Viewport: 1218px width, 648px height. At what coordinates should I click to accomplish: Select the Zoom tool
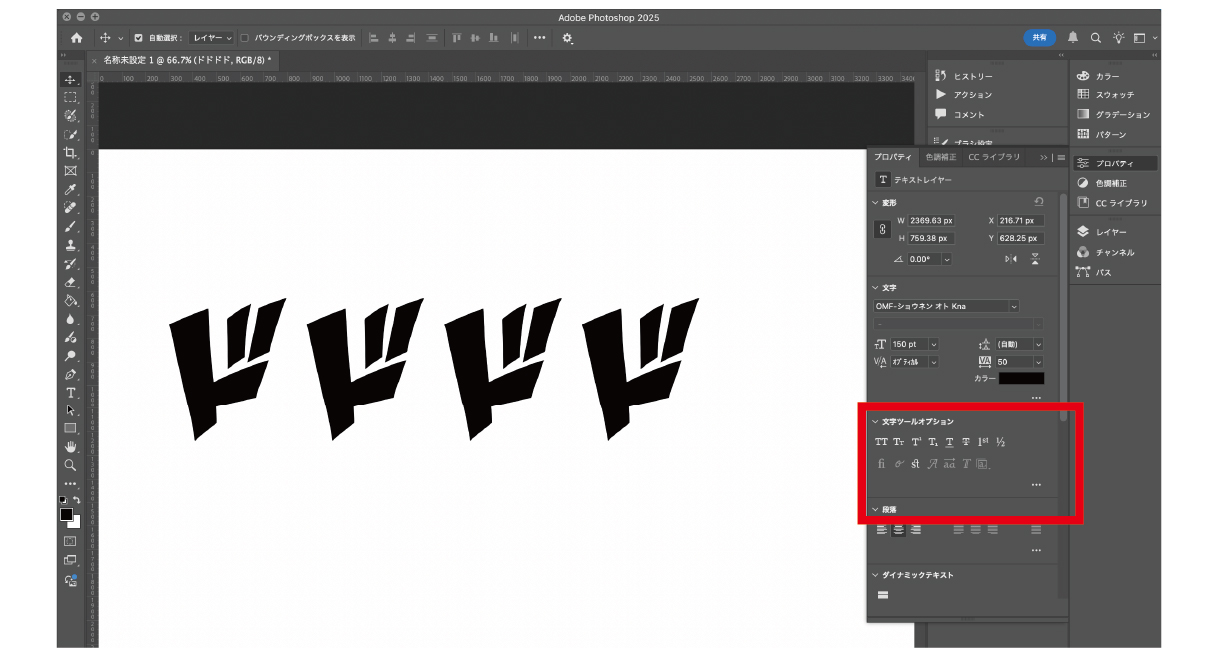click(x=70, y=465)
